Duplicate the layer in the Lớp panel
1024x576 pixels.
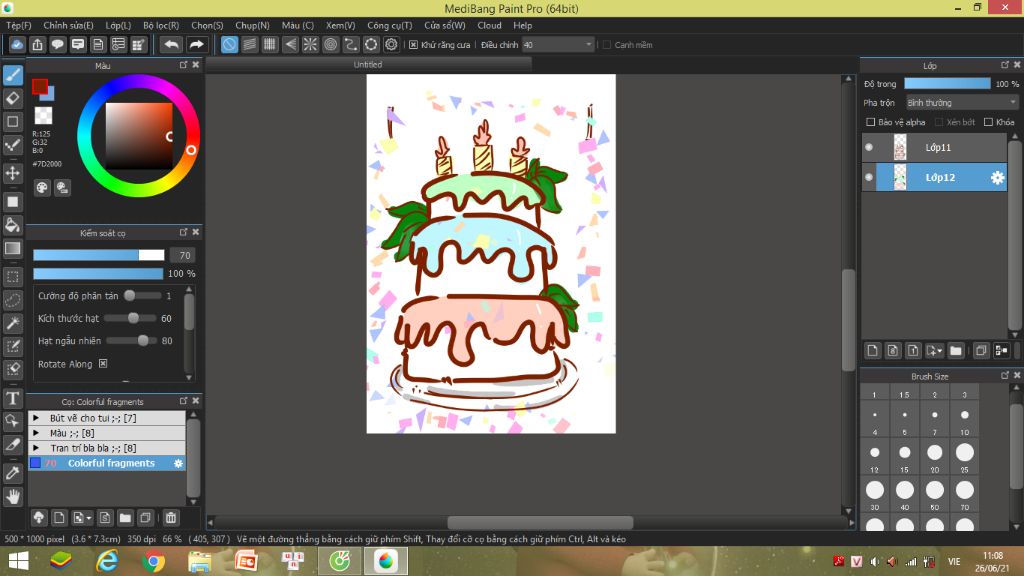pyautogui.click(x=980, y=351)
